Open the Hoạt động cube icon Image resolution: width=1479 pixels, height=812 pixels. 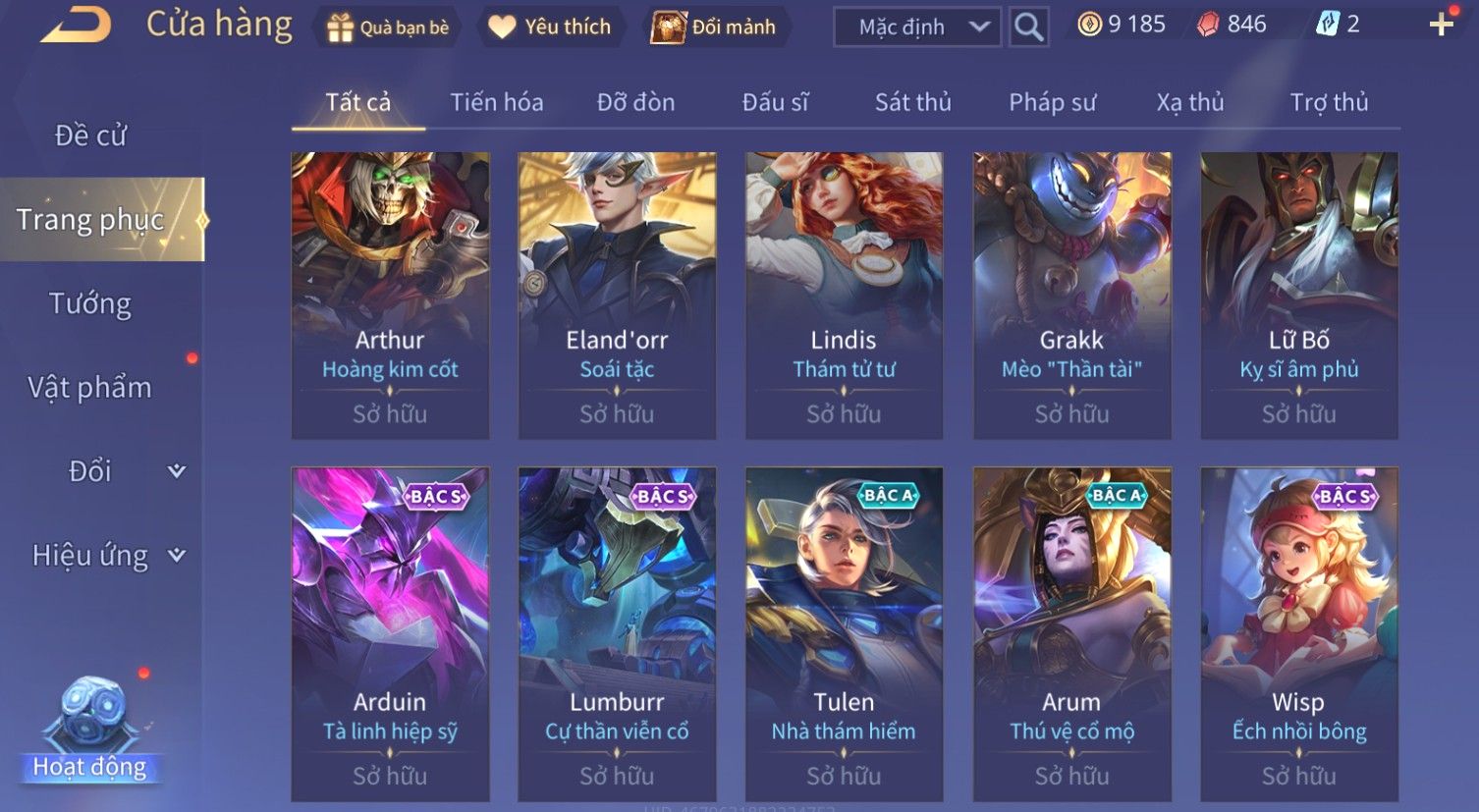[x=90, y=729]
